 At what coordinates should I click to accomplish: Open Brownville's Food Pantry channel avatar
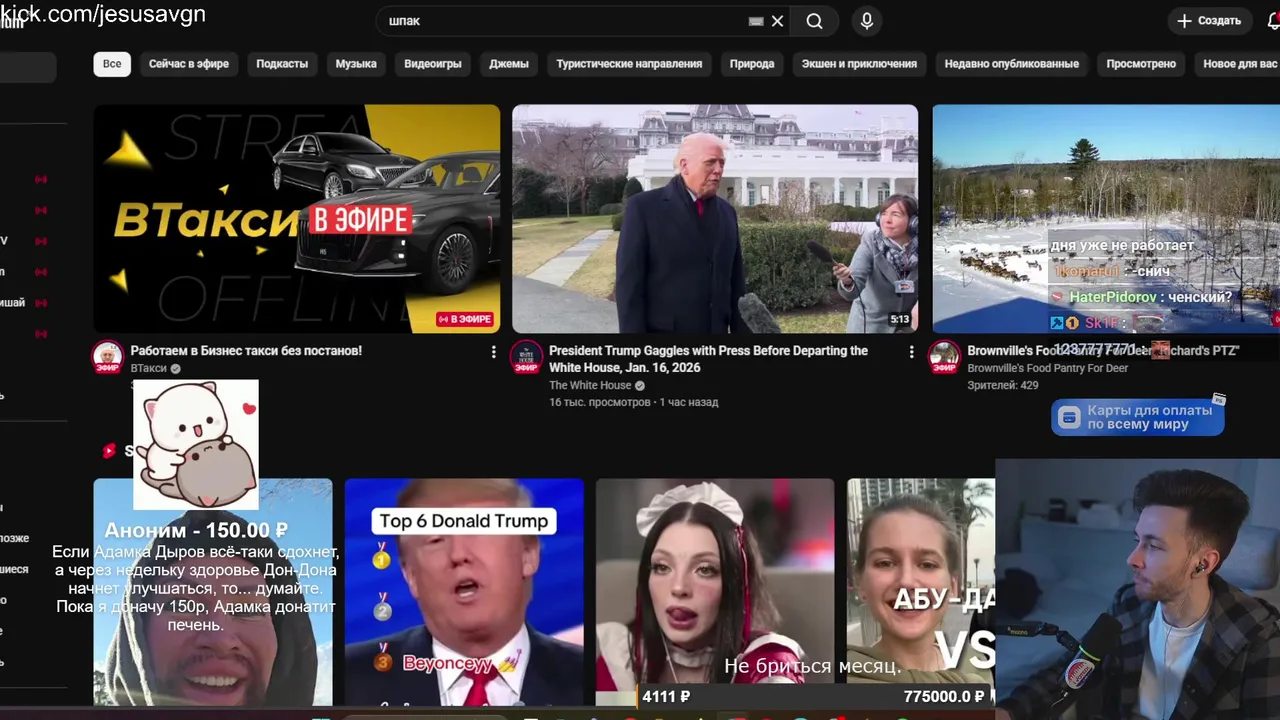point(944,357)
